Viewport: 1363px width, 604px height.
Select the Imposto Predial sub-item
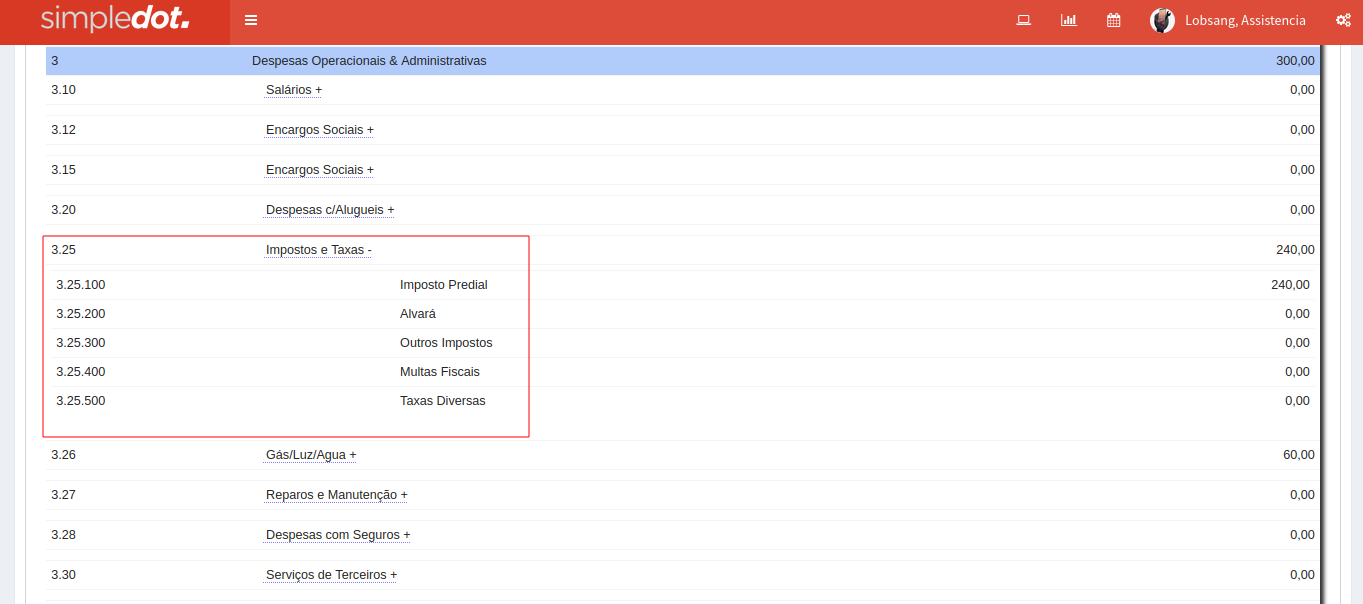443,285
